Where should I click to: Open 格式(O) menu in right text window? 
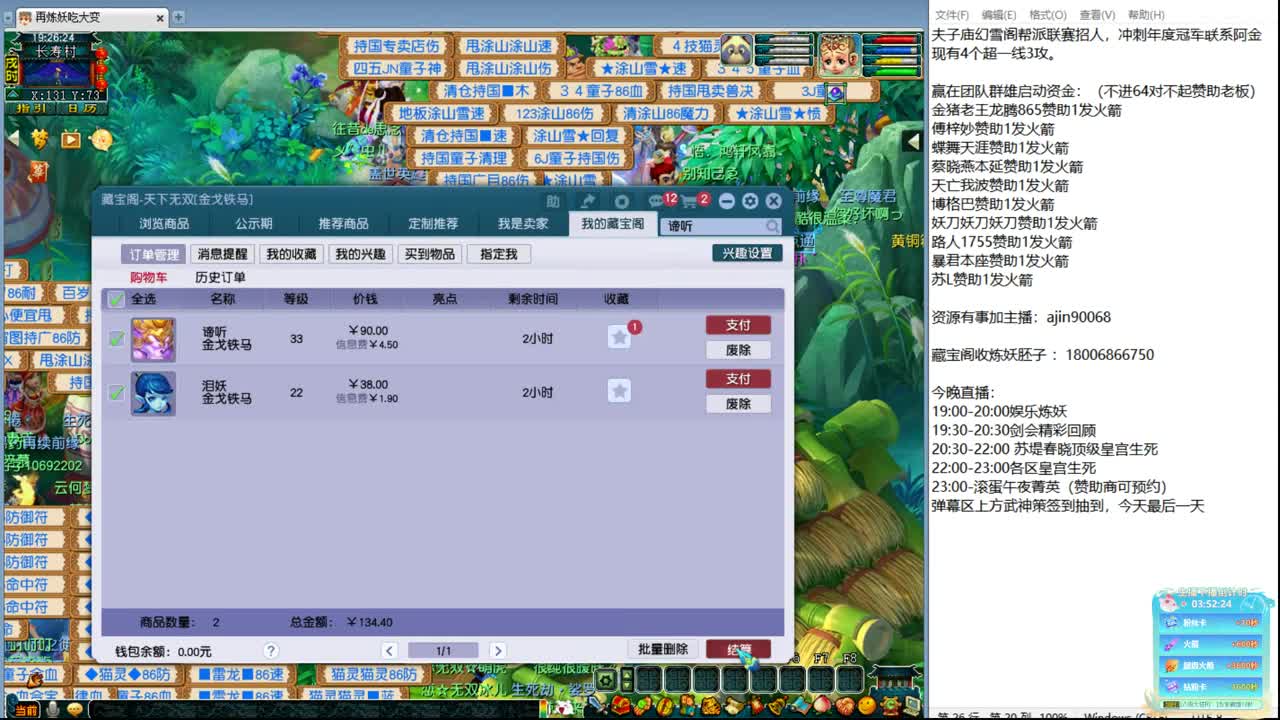click(1048, 15)
